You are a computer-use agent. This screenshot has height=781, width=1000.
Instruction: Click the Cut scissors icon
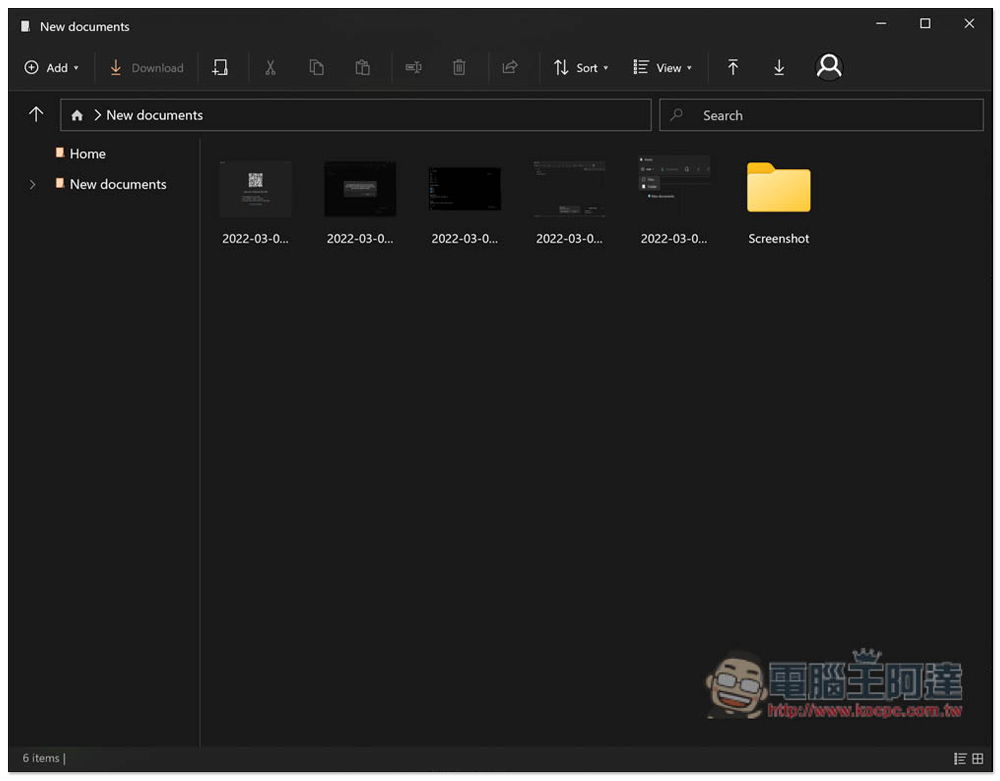tap(270, 68)
